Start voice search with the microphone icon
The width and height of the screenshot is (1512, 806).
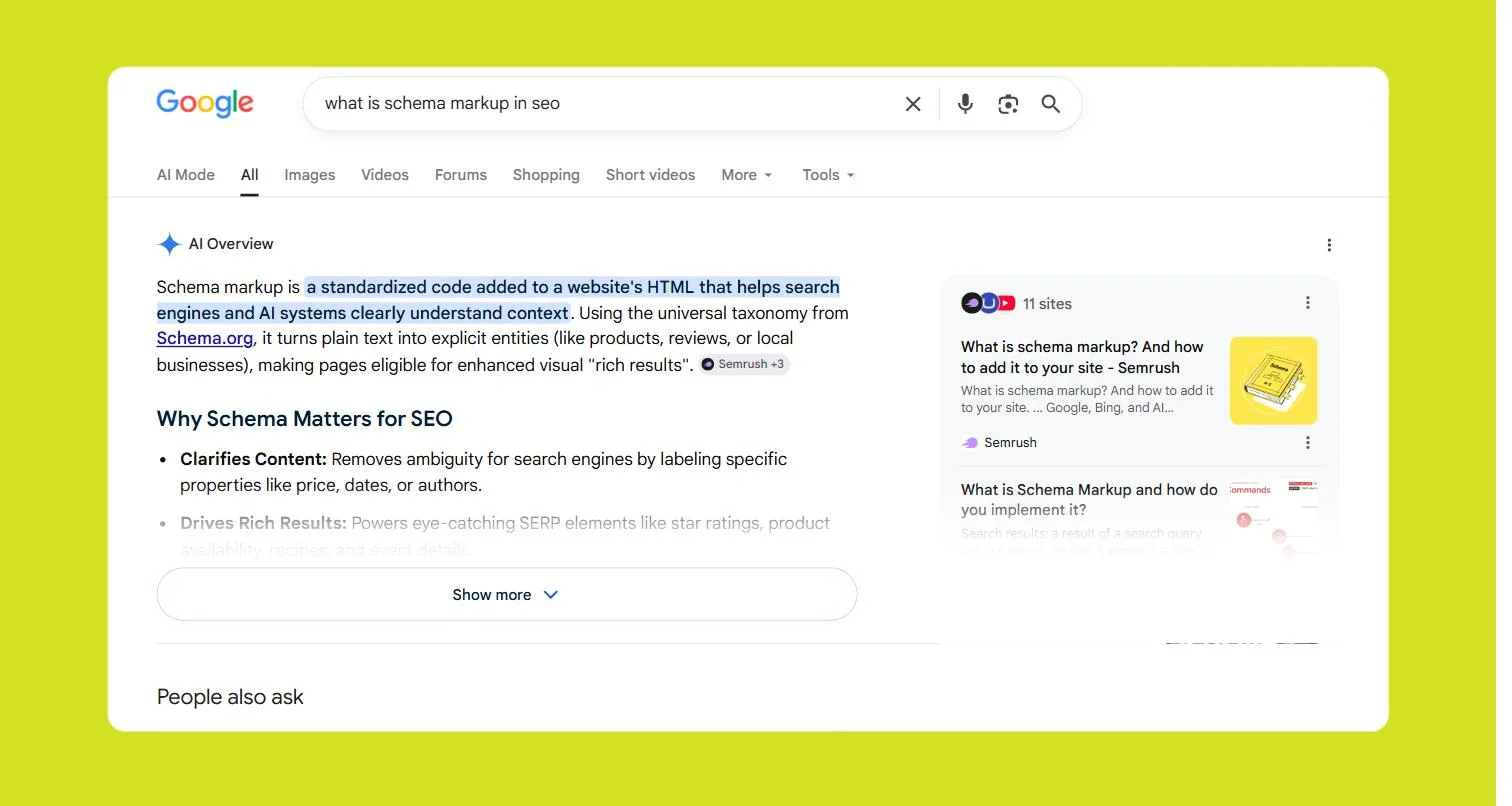tap(965, 104)
